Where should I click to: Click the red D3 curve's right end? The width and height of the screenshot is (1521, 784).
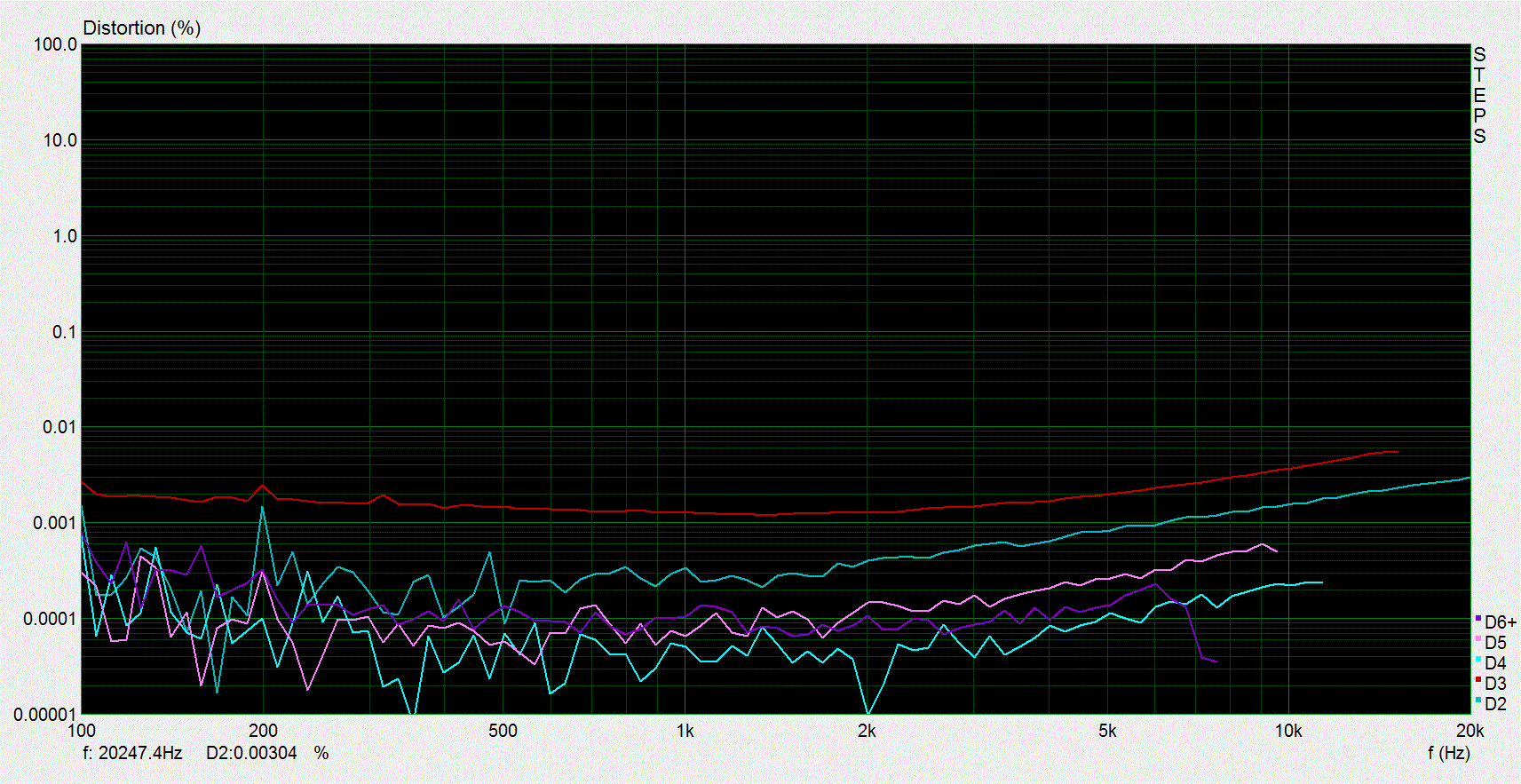point(1398,451)
